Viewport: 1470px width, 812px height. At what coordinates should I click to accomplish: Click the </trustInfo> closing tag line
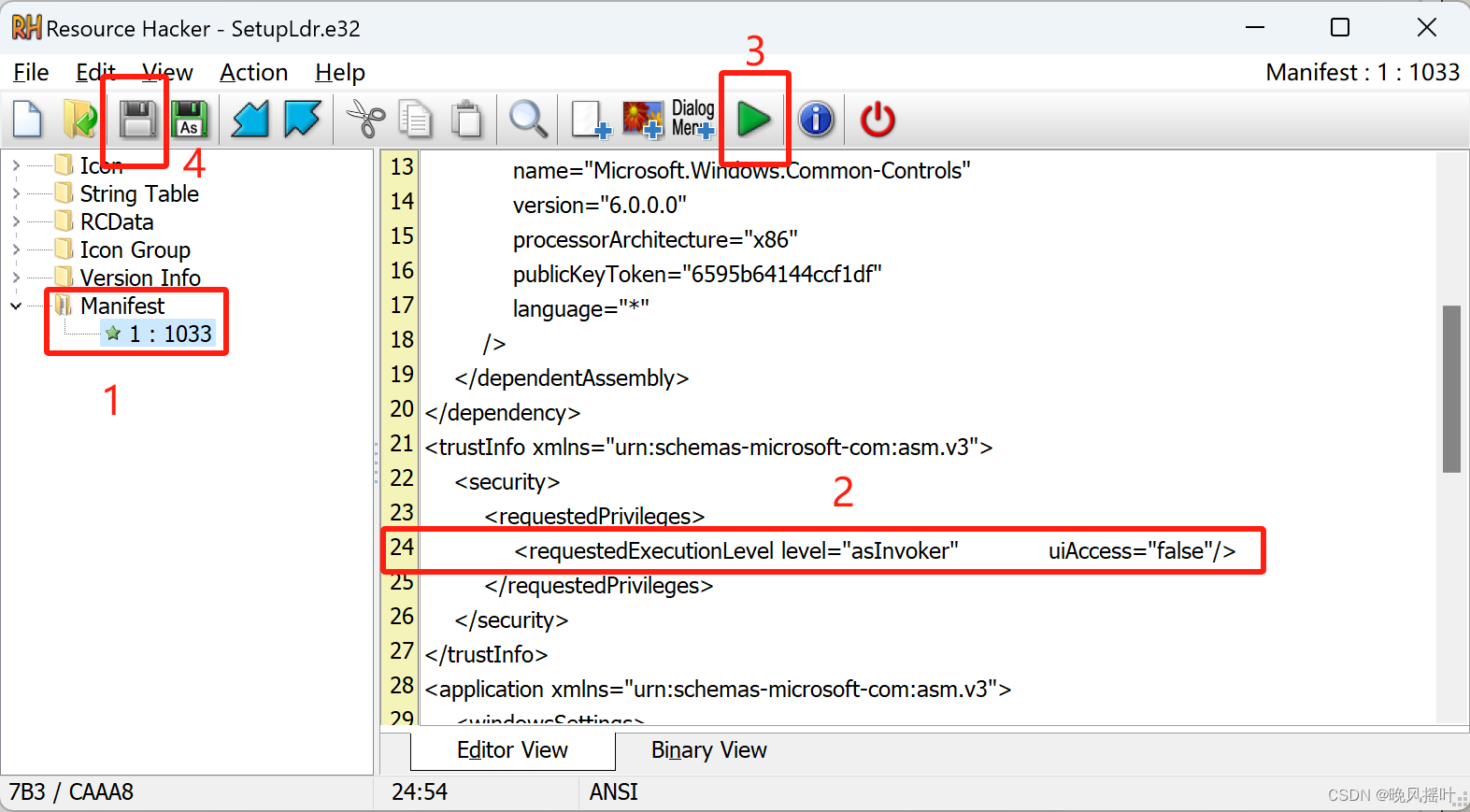pyautogui.click(x=486, y=655)
